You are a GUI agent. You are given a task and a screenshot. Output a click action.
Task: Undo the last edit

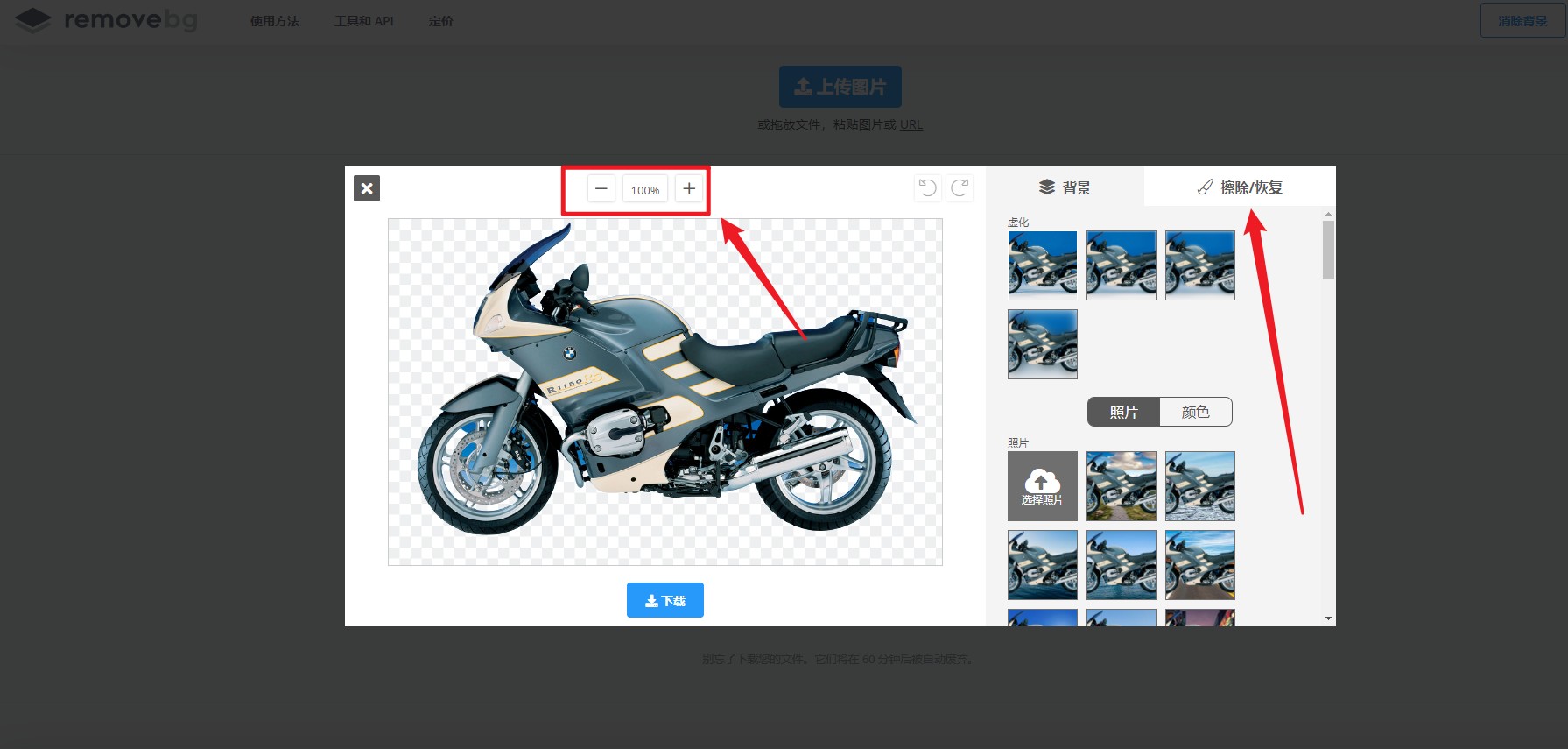[x=927, y=187]
